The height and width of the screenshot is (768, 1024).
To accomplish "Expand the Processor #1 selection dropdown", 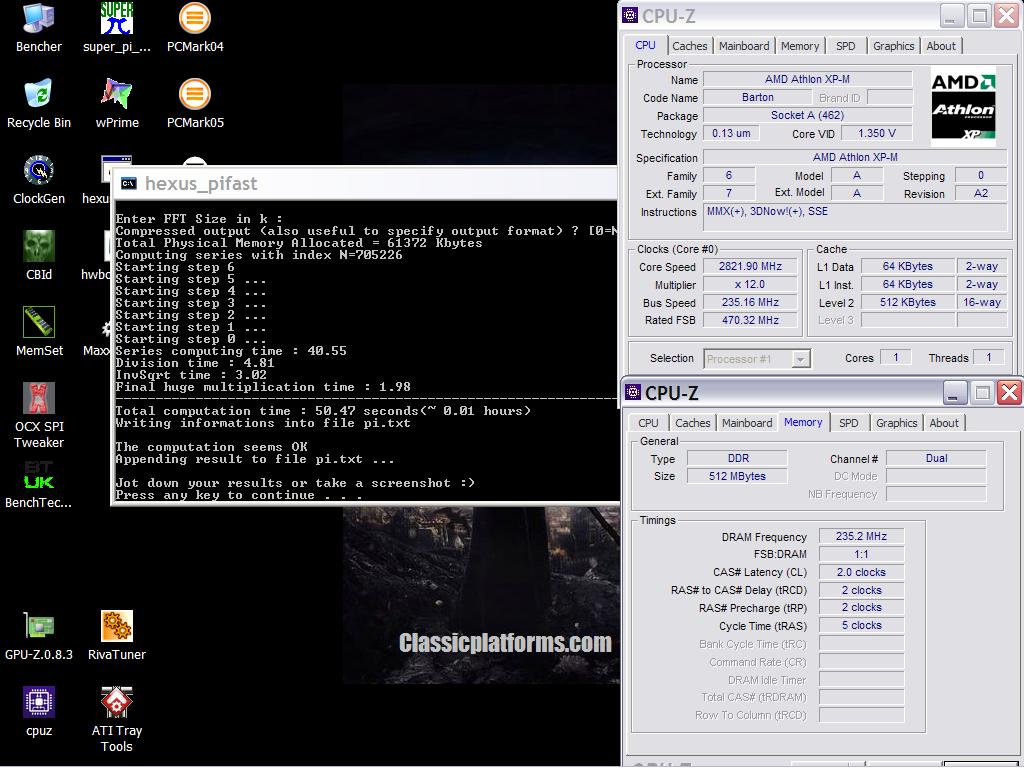I will [801, 359].
